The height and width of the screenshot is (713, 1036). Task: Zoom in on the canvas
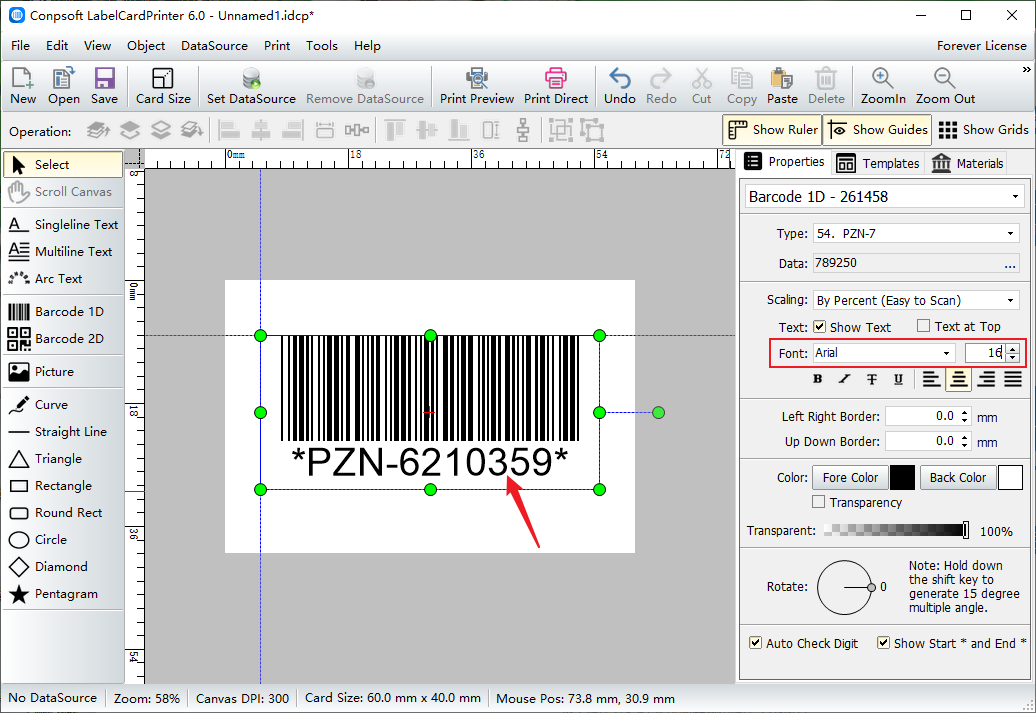pos(883,86)
